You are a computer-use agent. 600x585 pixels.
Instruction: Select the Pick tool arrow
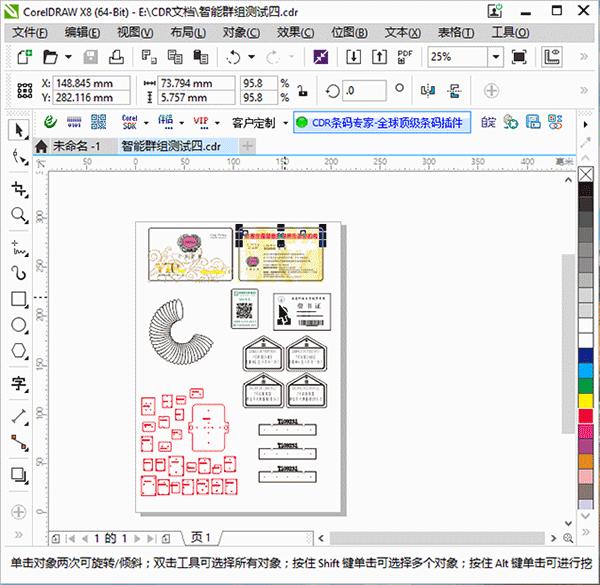18,130
